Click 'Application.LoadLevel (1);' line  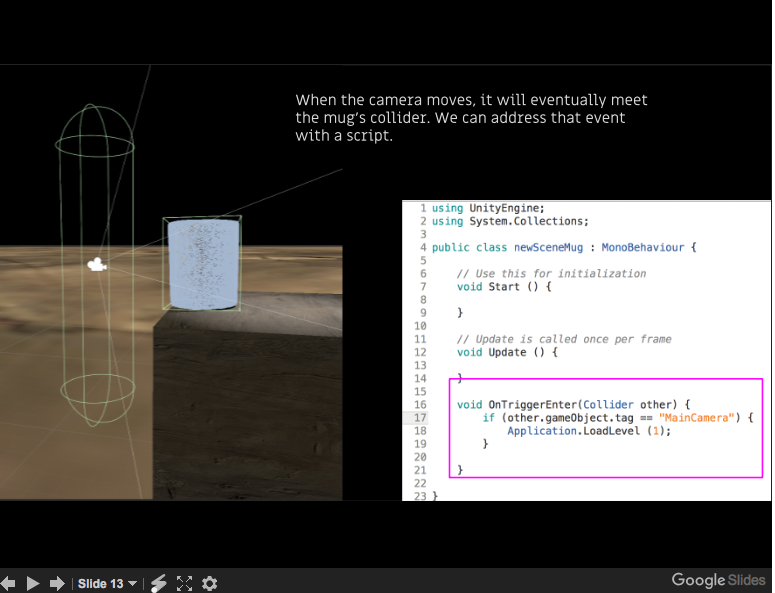click(589, 431)
